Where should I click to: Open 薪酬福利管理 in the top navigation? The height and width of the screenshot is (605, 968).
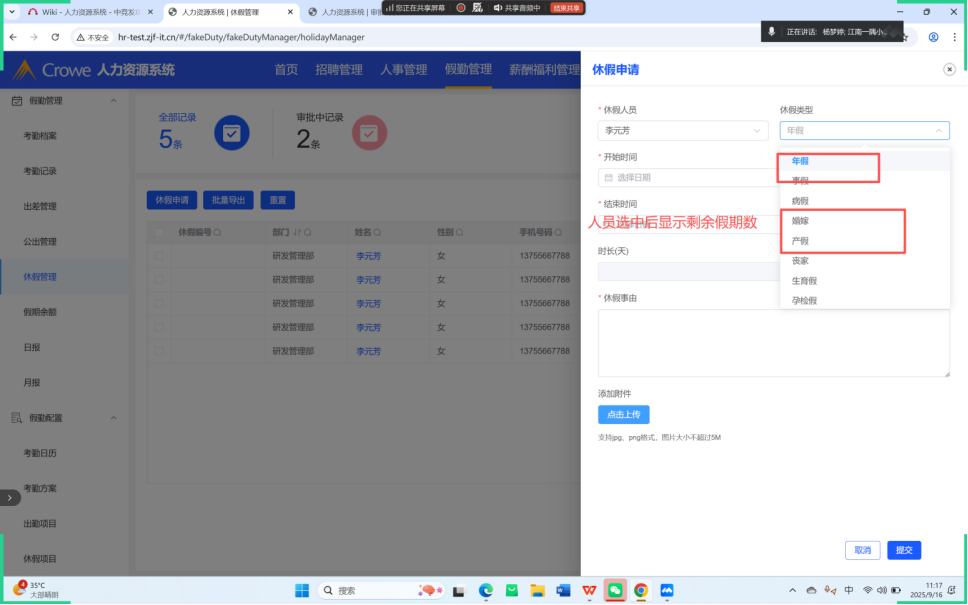[544, 70]
